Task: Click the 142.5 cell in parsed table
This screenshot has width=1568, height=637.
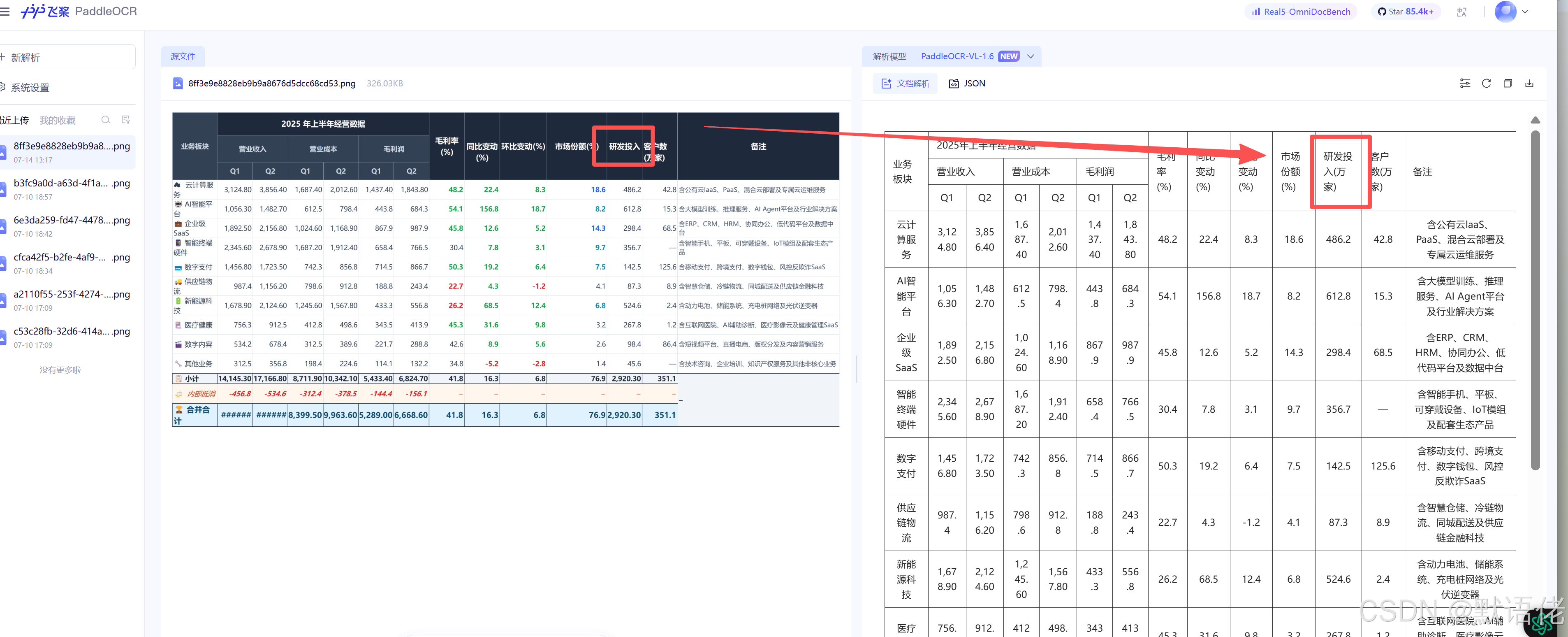Action: [1338, 466]
